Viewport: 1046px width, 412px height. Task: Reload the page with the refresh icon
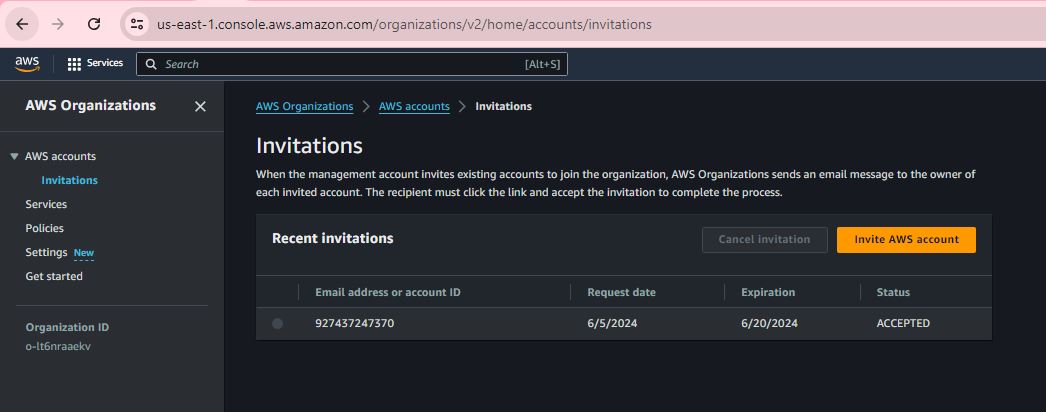(94, 24)
